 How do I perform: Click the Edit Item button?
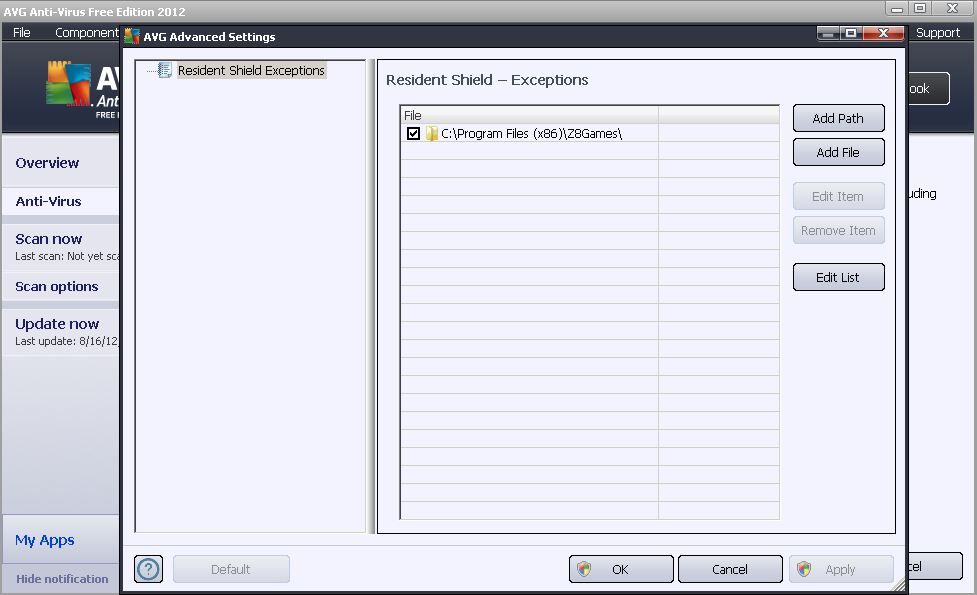(x=838, y=196)
